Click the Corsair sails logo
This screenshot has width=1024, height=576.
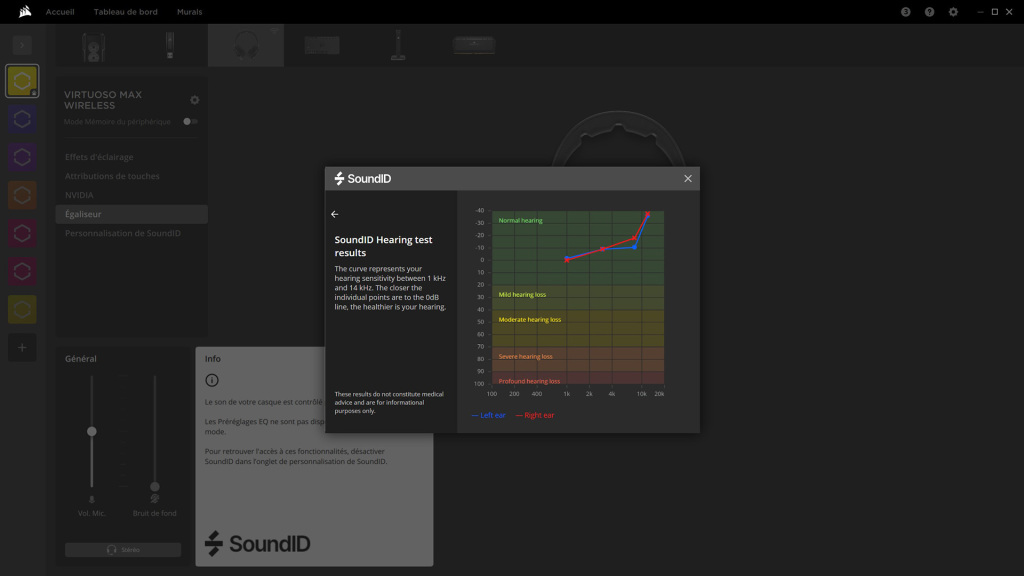point(25,11)
